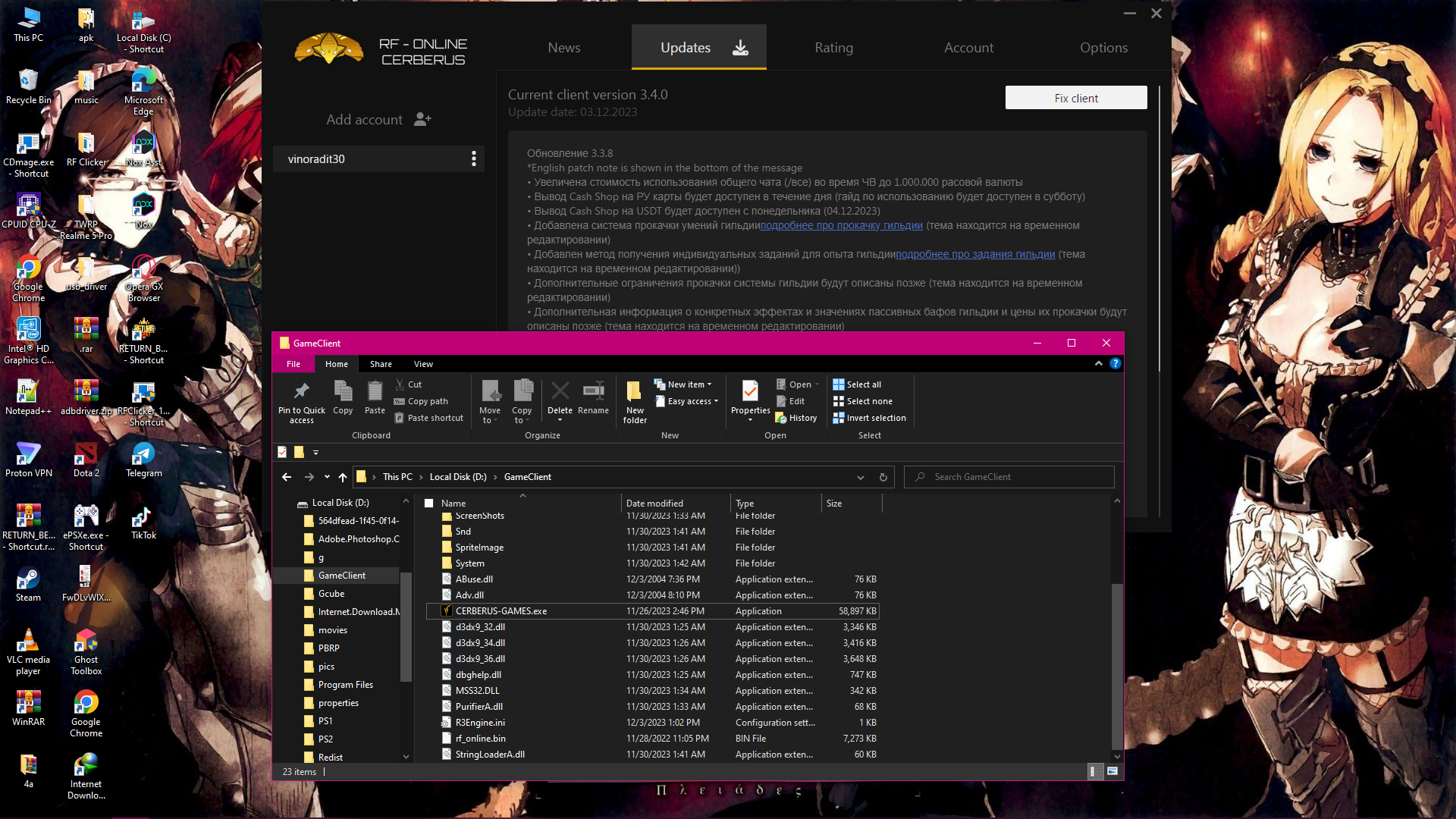Viewport: 1456px width, 819px height.
Task: Select CERBERUS-GAMES.exe in file list
Action: tap(652, 611)
